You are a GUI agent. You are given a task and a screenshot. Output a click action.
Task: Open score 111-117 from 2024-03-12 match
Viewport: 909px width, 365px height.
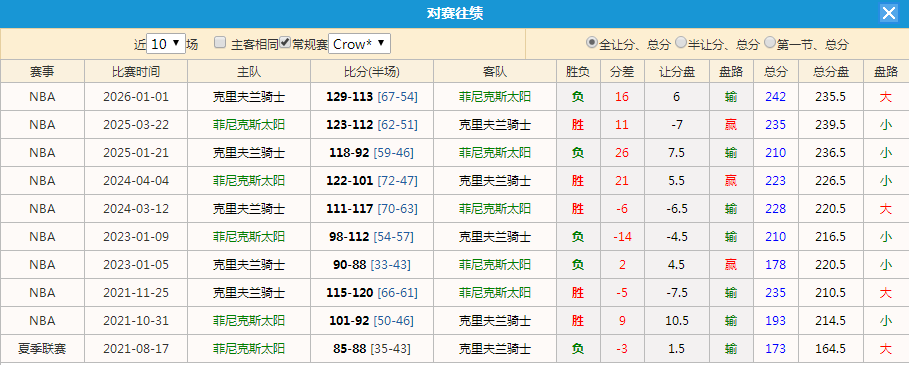pos(350,209)
